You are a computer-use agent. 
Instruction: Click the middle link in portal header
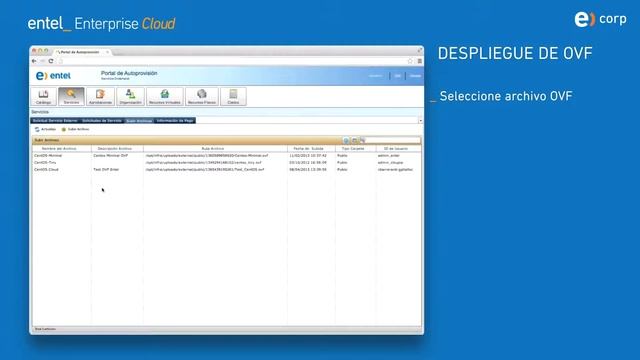[398, 76]
